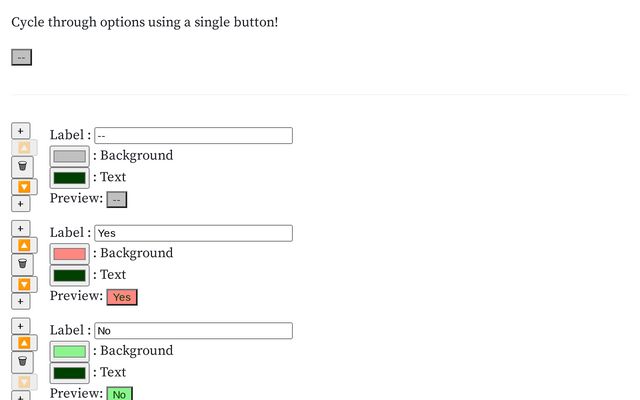Open the pink background color picker for "Yes"
Image resolution: width=640 pixels, height=400 pixels.
pyautogui.click(x=69, y=254)
